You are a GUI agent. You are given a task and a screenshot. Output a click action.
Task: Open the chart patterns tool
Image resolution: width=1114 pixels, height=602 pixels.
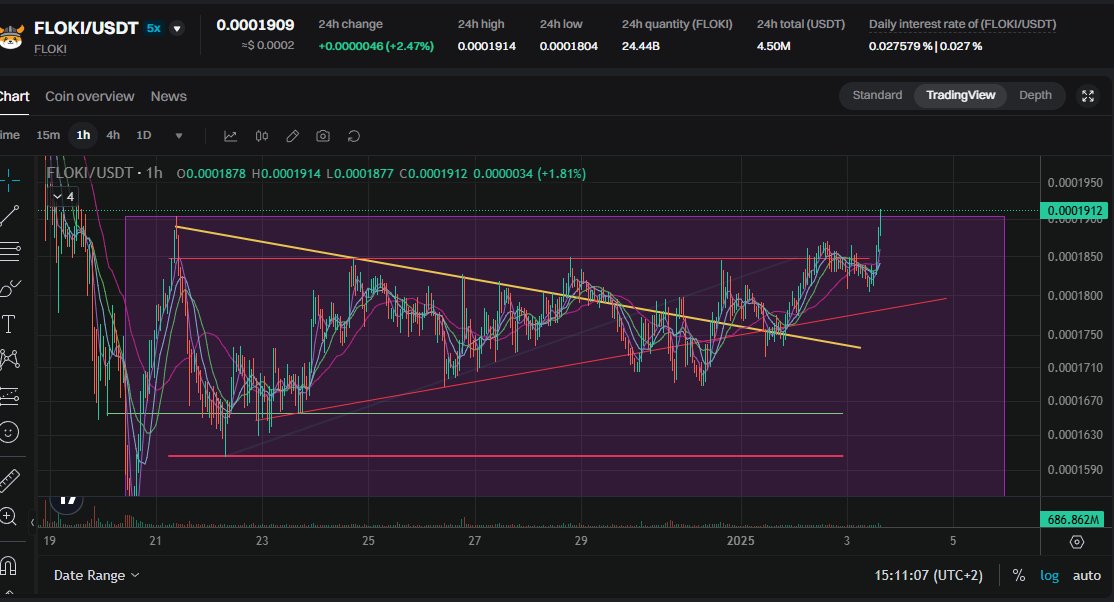tap(9, 359)
